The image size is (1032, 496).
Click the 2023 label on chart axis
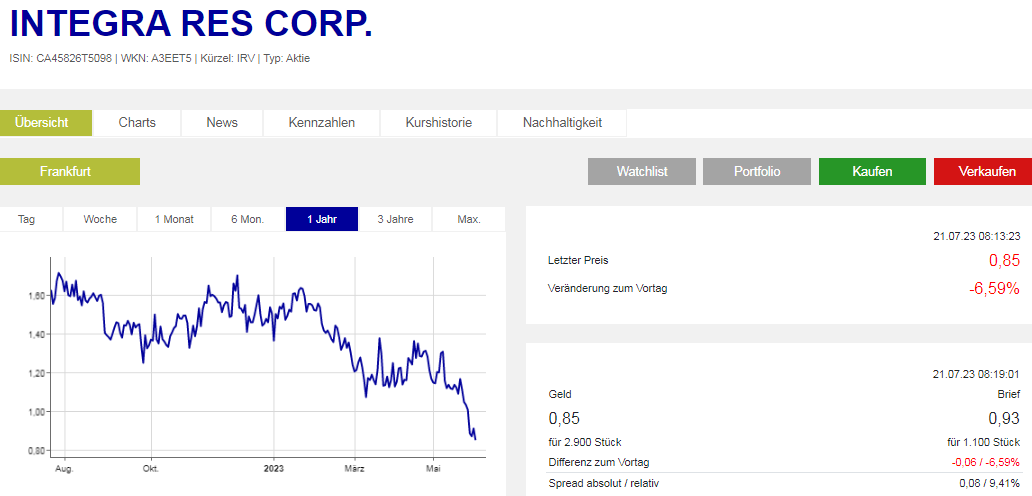274,469
